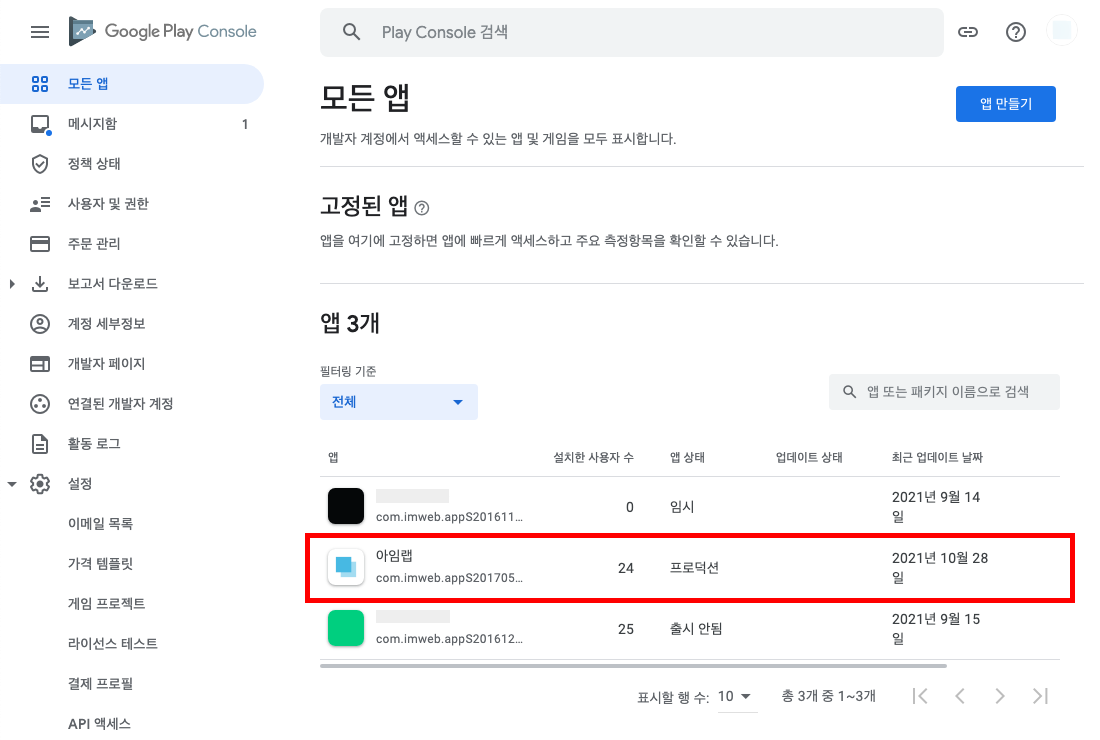The image size is (1100, 740).
Task: Open the help question mark icon
Action: tap(1016, 32)
